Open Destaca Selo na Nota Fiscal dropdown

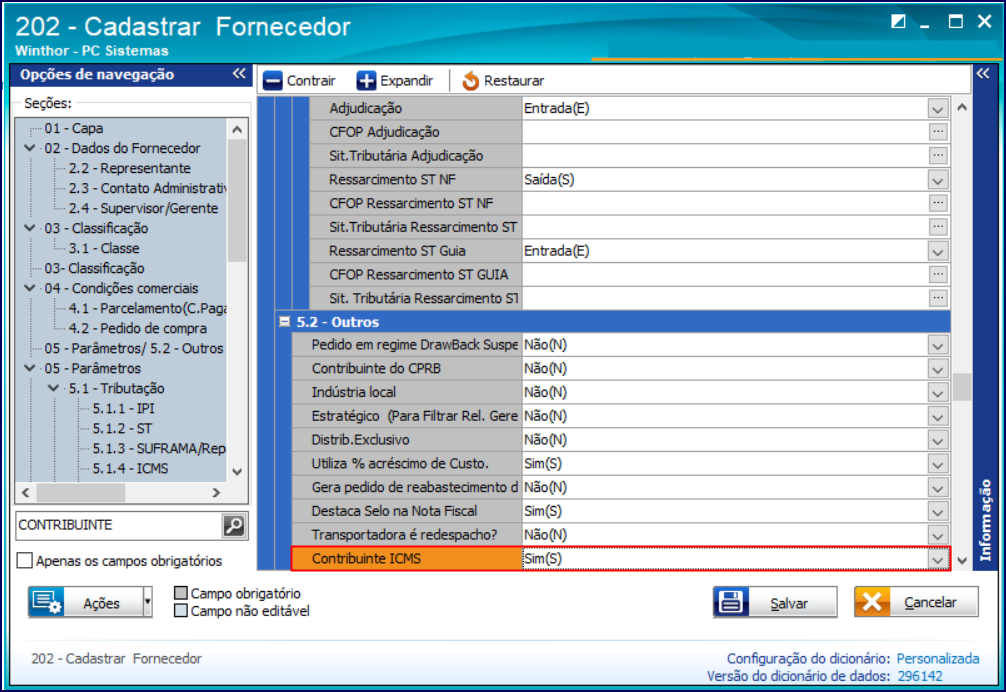(938, 511)
